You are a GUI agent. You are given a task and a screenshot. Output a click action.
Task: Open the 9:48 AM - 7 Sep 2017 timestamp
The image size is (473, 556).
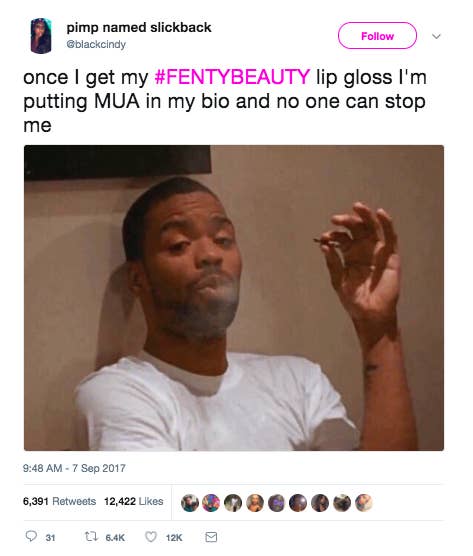(74, 468)
